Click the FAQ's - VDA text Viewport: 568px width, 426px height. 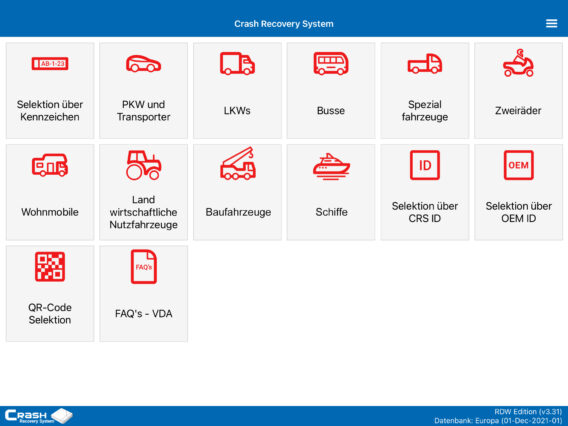point(143,313)
